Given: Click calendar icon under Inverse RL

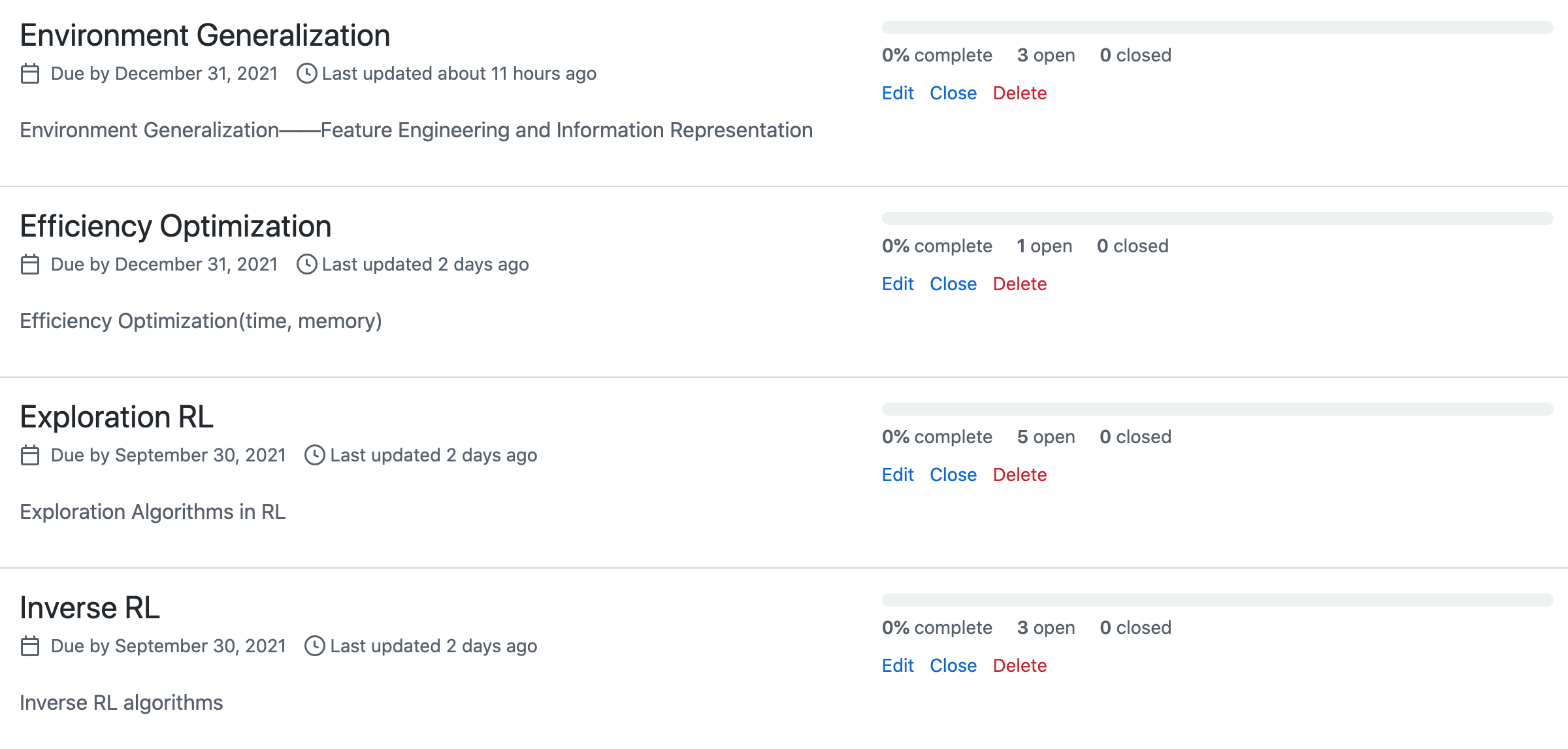Looking at the screenshot, I should pos(30,646).
